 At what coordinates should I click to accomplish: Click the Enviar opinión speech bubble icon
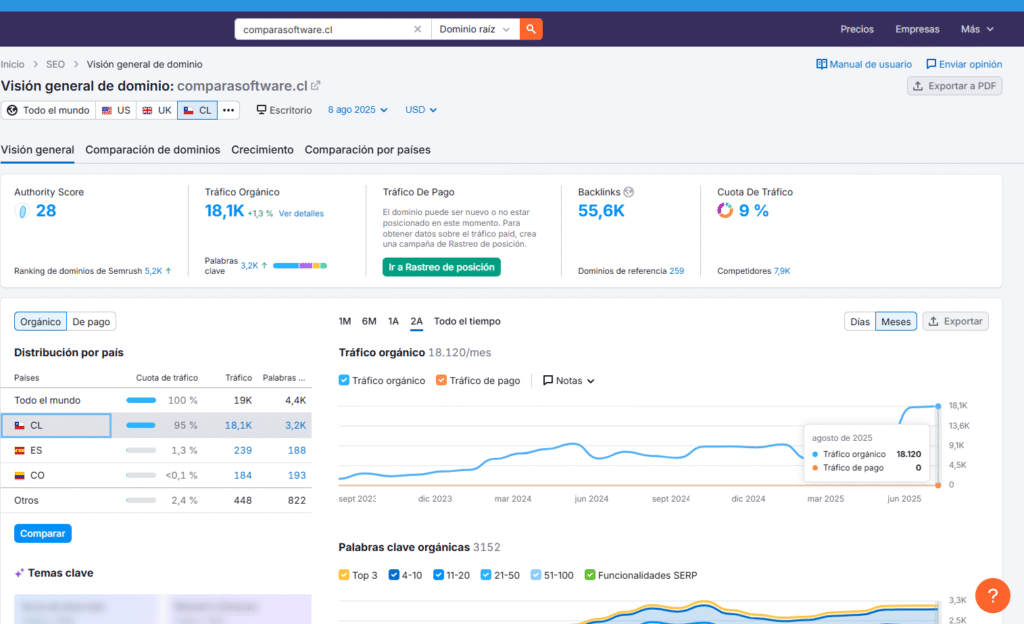(931, 64)
